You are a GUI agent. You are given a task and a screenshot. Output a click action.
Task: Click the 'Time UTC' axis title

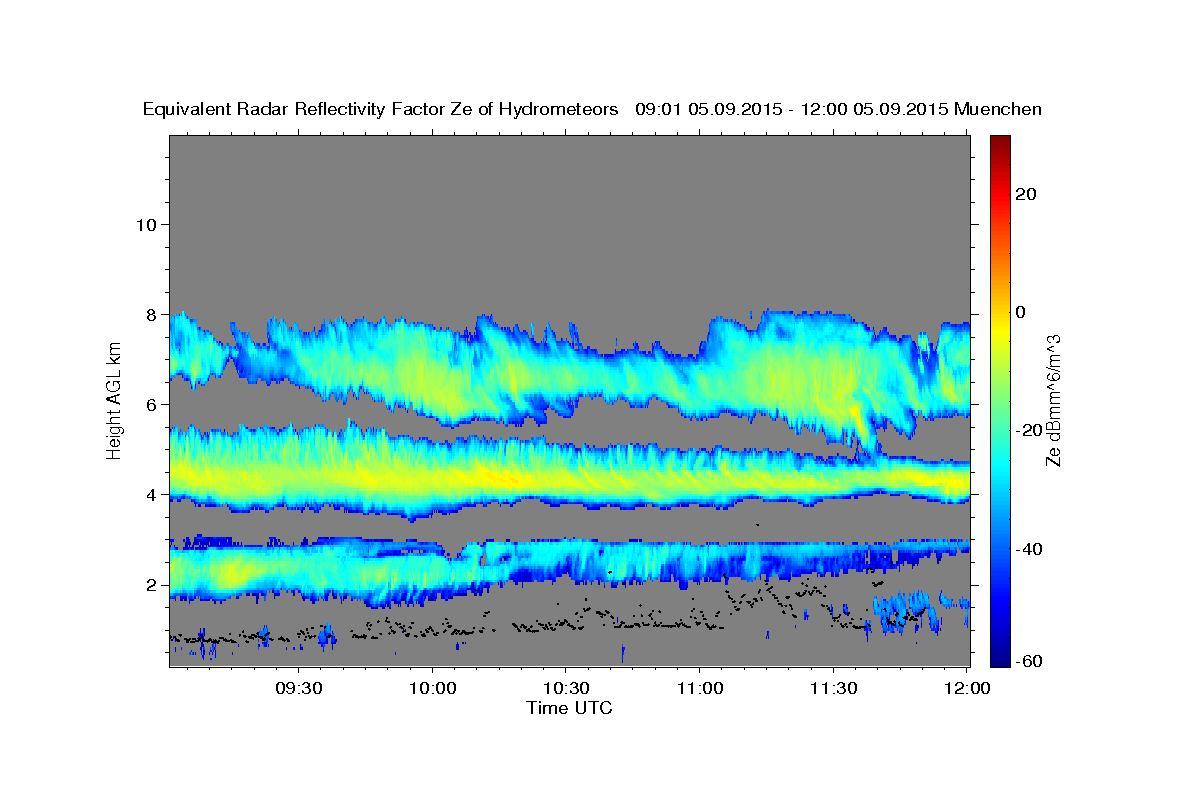tap(569, 709)
